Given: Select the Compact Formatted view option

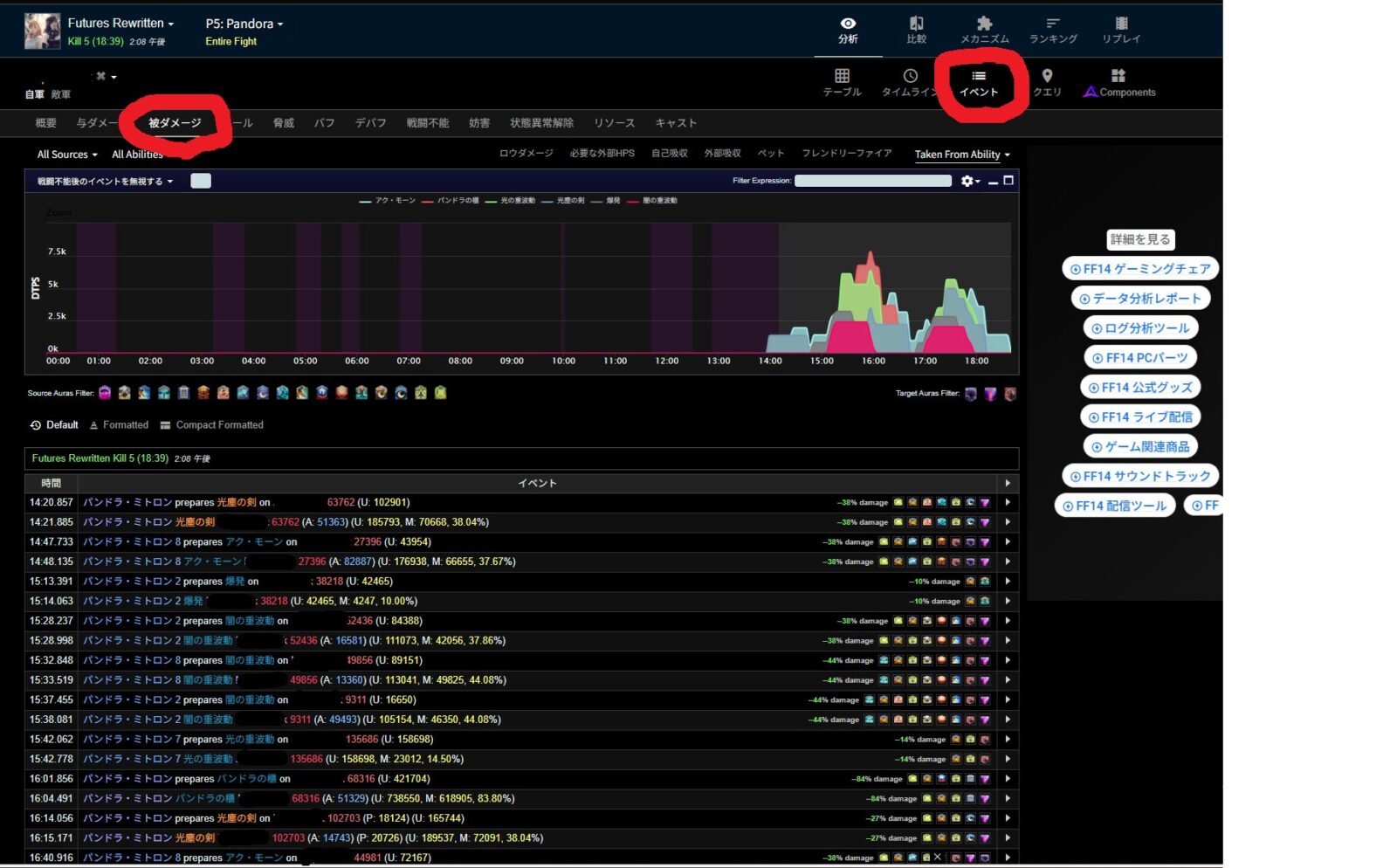Looking at the screenshot, I should [x=211, y=425].
